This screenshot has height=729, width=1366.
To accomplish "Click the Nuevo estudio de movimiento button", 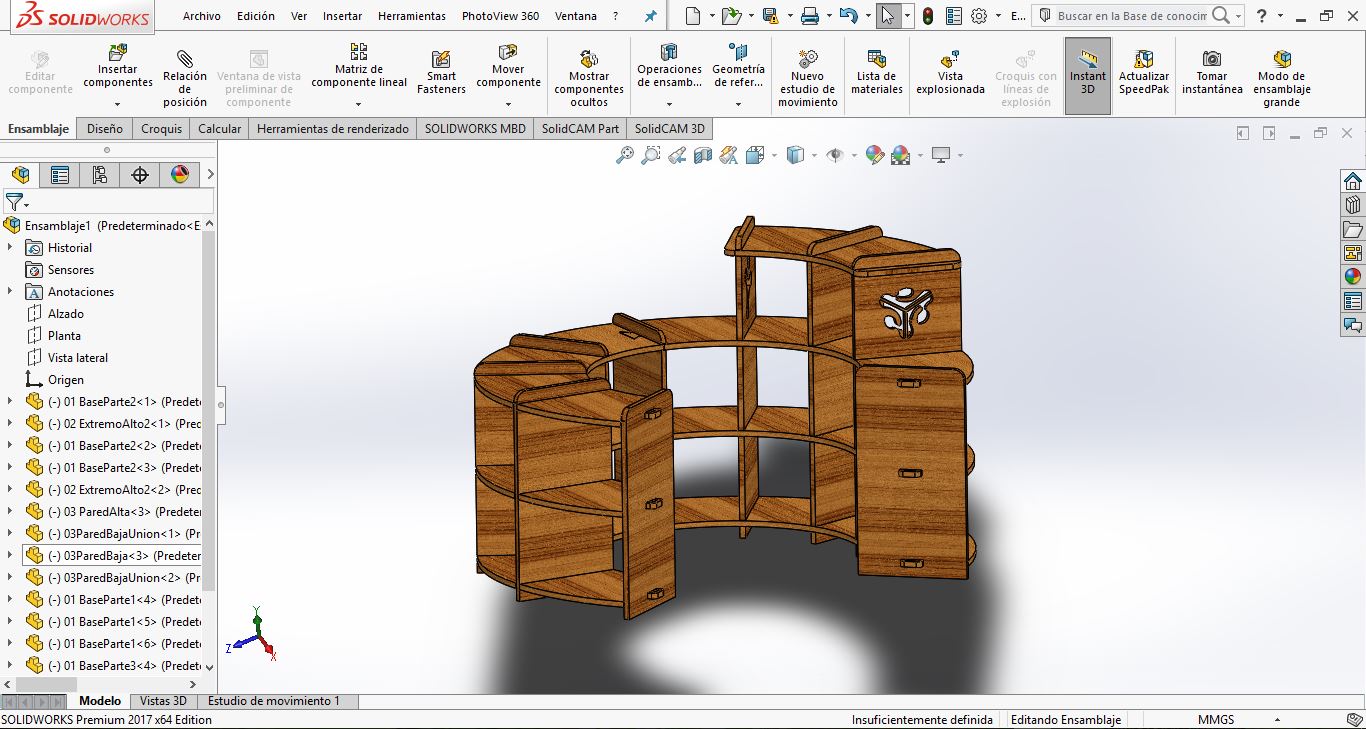I will point(807,59).
